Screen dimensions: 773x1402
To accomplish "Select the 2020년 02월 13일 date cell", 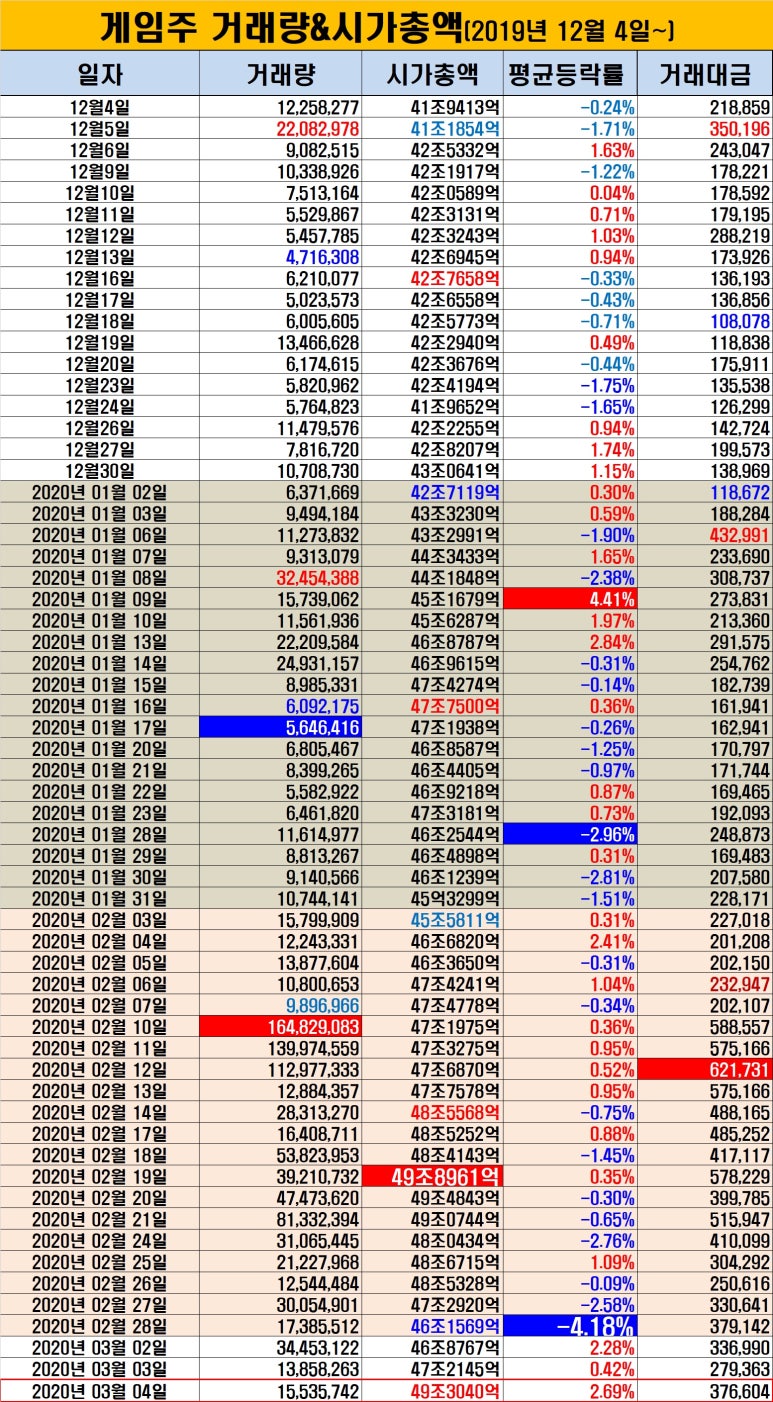I will 100,1092.
